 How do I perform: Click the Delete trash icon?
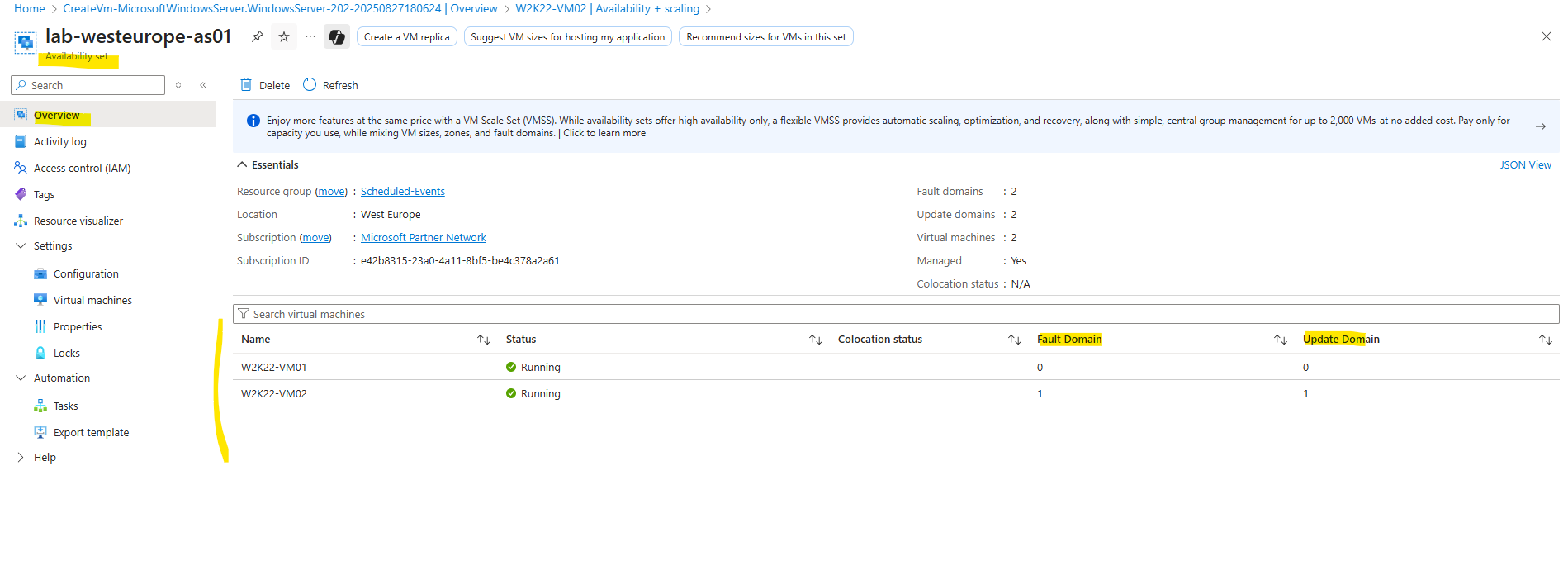246,84
